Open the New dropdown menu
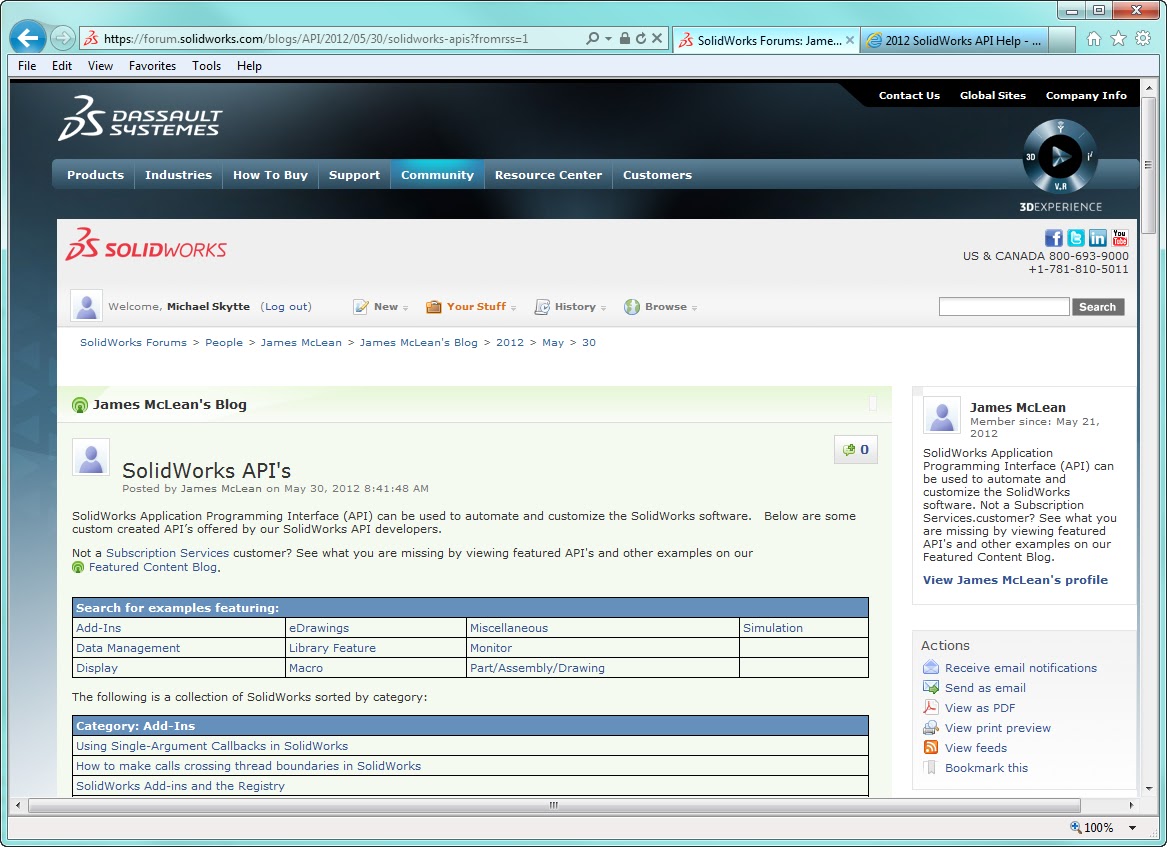The height and width of the screenshot is (847, 1167). pyautogui.click(x=380, y=307)
